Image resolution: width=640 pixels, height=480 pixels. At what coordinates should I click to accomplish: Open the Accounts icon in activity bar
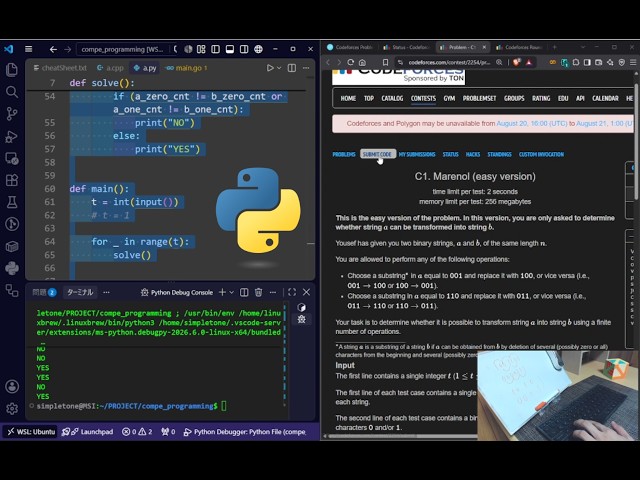coord(12,386)
